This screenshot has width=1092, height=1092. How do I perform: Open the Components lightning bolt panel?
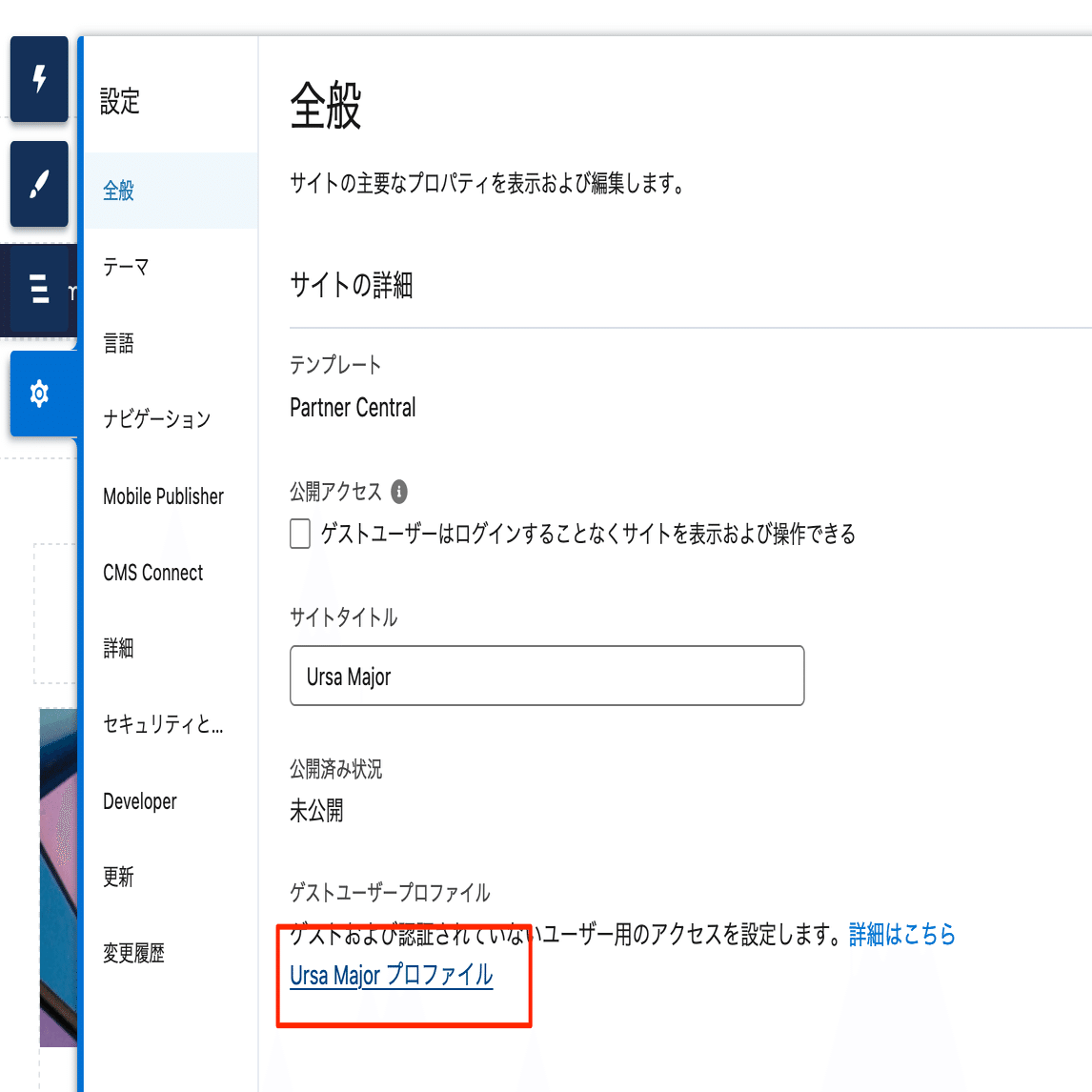[39, 79]
